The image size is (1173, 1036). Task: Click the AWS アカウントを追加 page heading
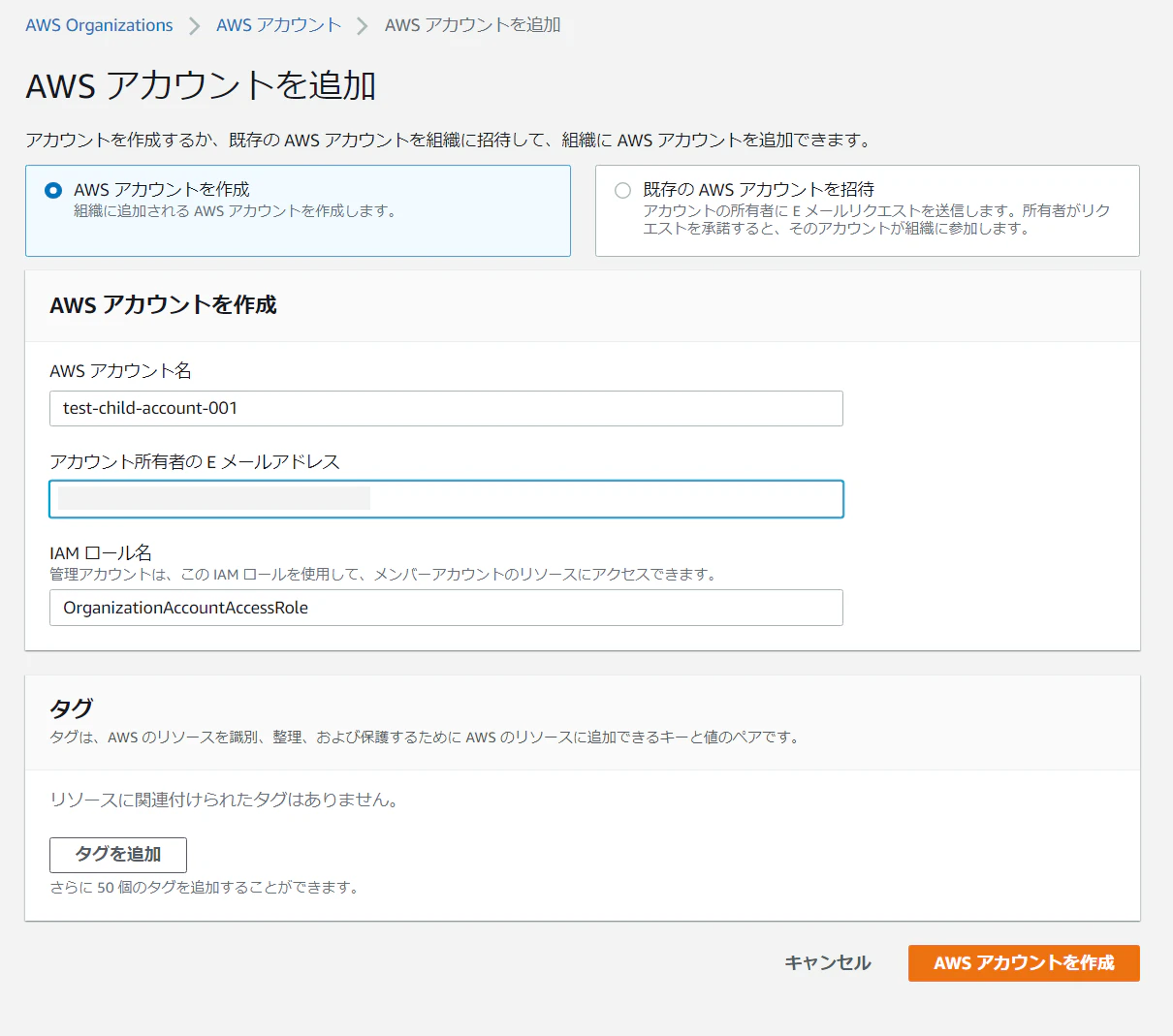201,86
